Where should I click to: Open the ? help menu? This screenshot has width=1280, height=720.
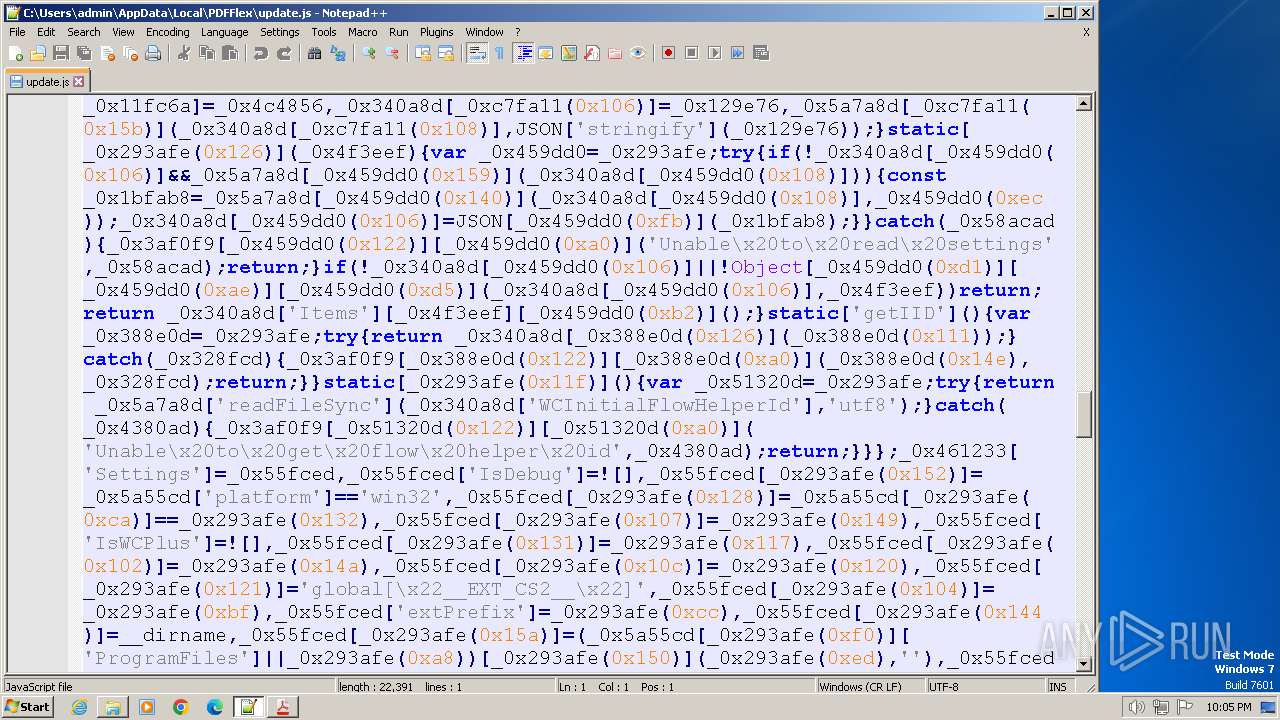517,32
